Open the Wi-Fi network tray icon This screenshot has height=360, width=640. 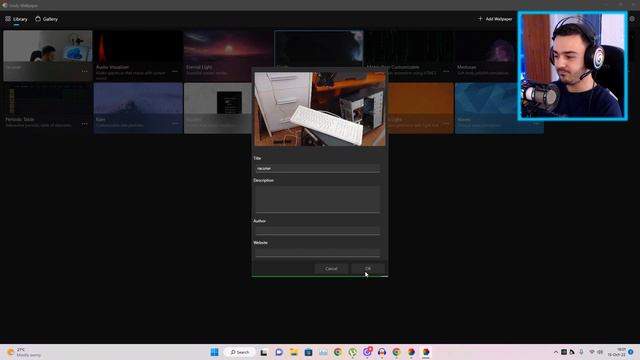592,352
